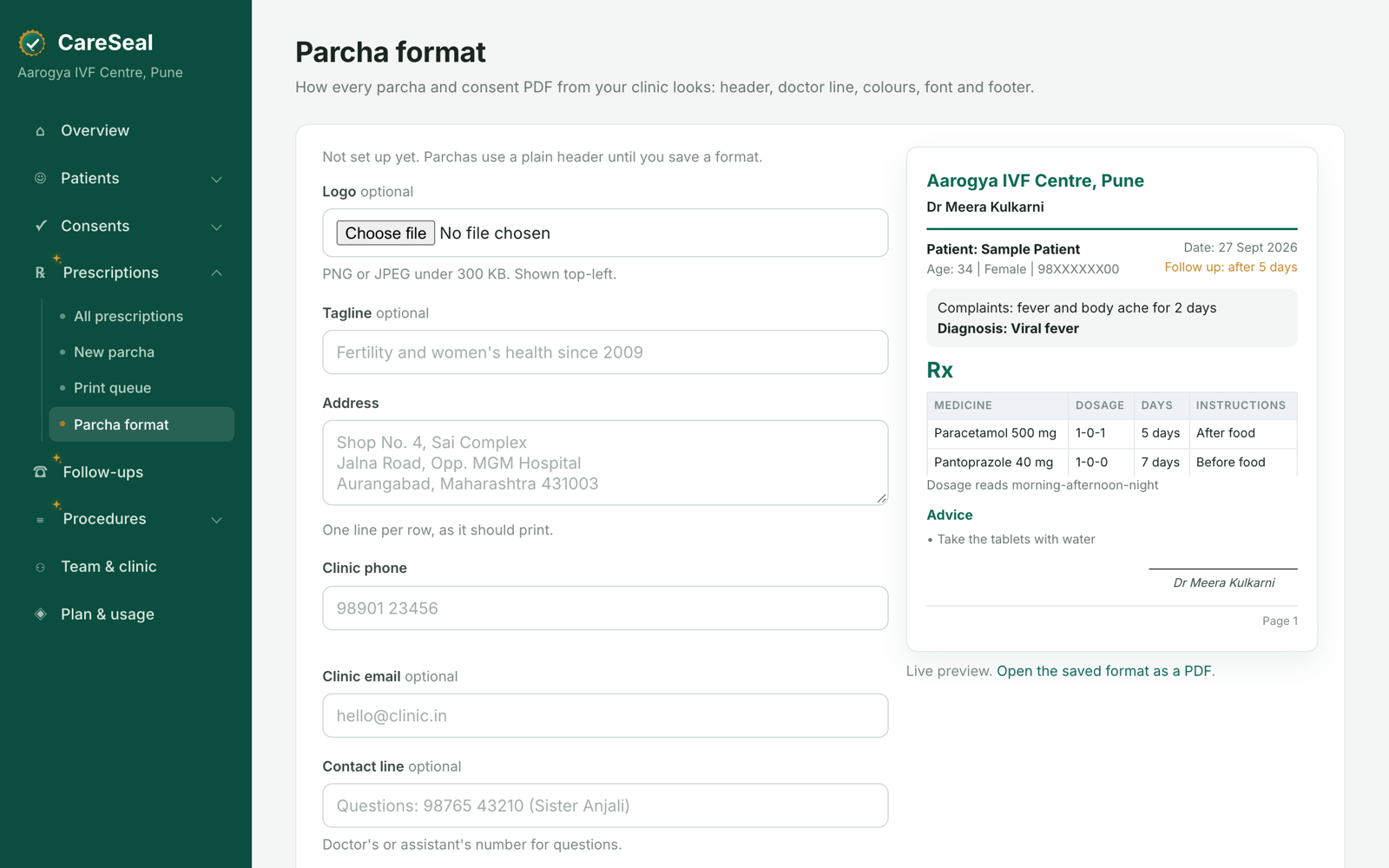Image resolution: width=1389 pixels, height=868 pixels.
Task: Click 'Dr Meera Kulkarni' signature line
Action: 1224,583
